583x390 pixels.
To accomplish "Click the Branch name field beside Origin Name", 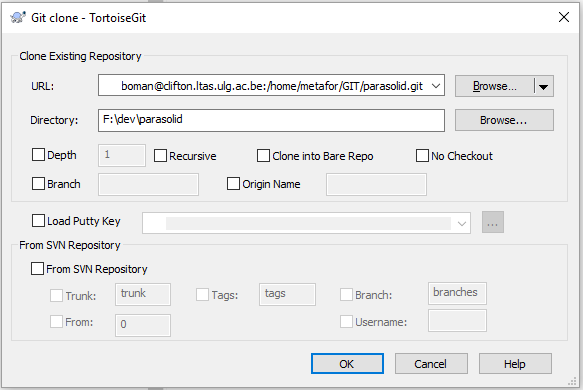I will (x=148, y=184).
